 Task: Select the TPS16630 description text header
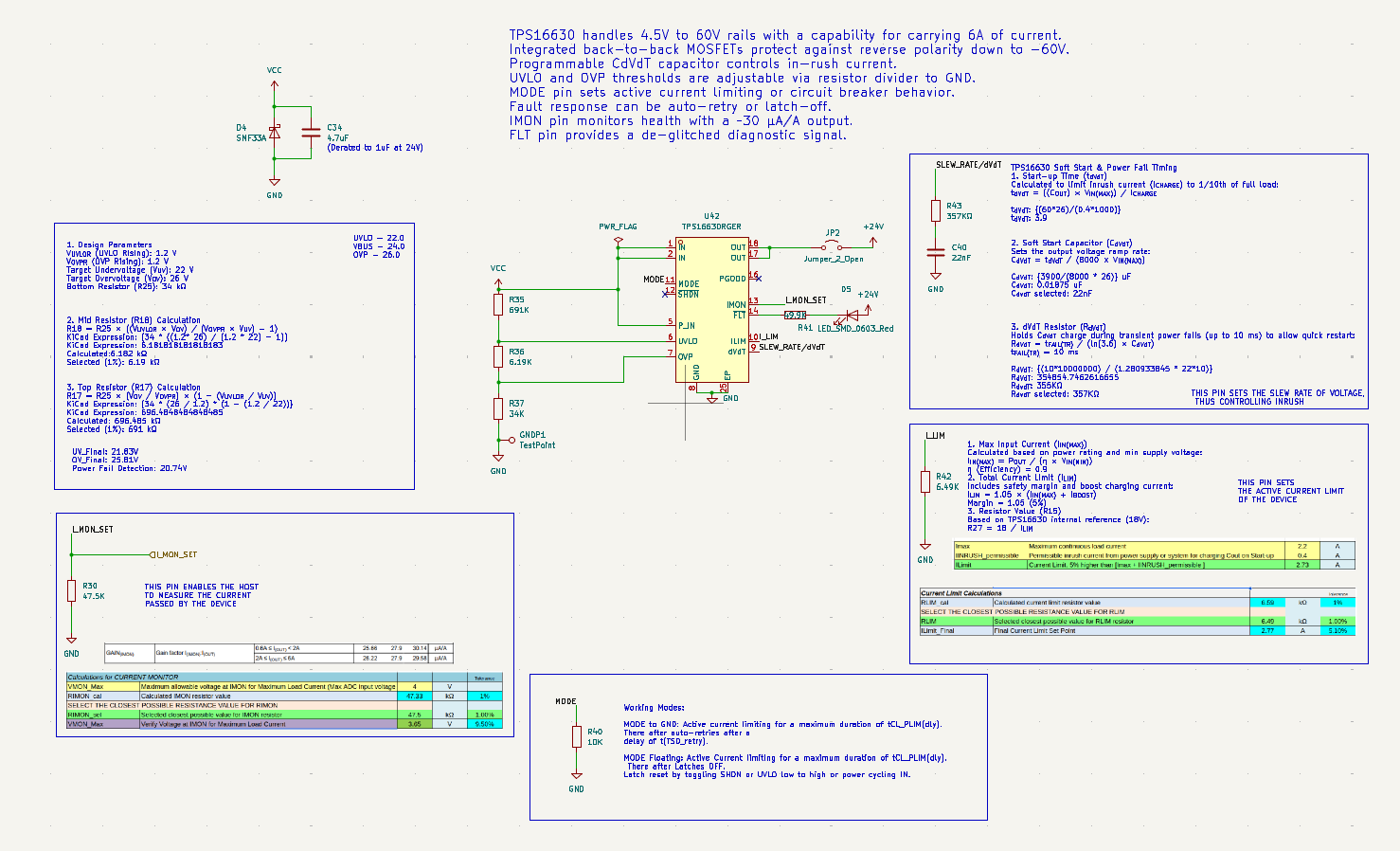coord(785,35)
